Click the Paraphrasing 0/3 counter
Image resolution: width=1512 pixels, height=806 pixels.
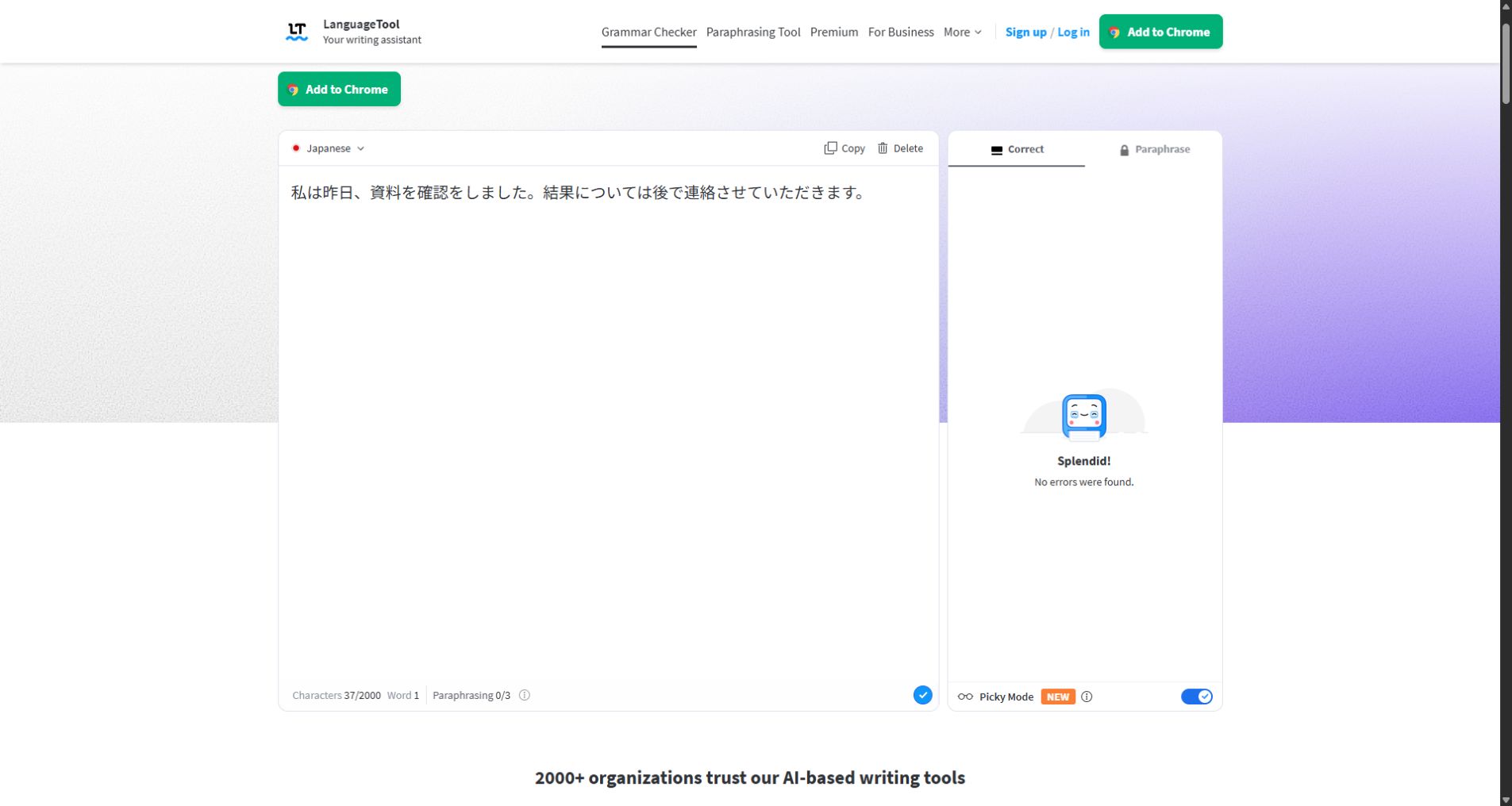click(x=471, y=696)
